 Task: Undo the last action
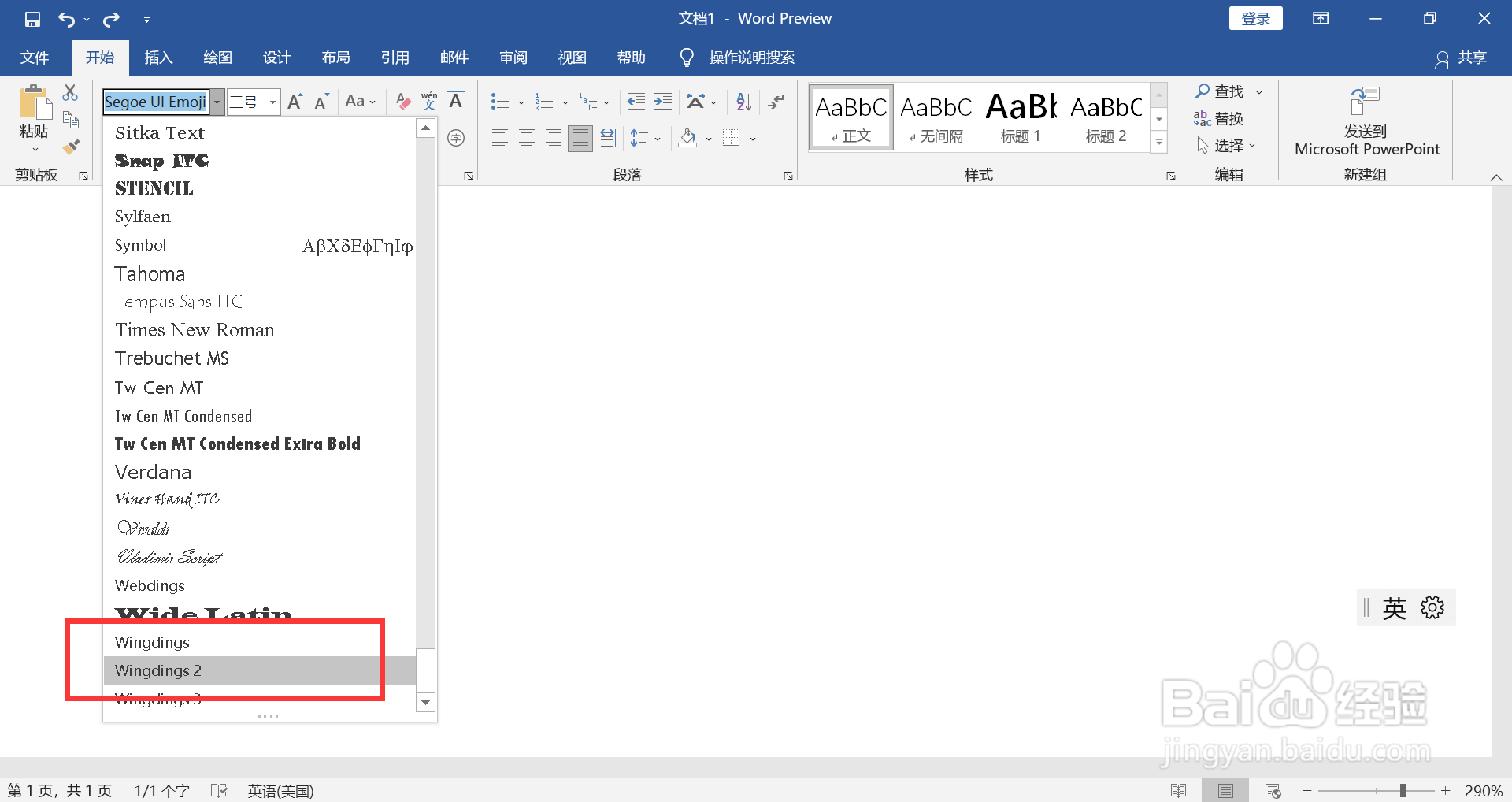67,19
